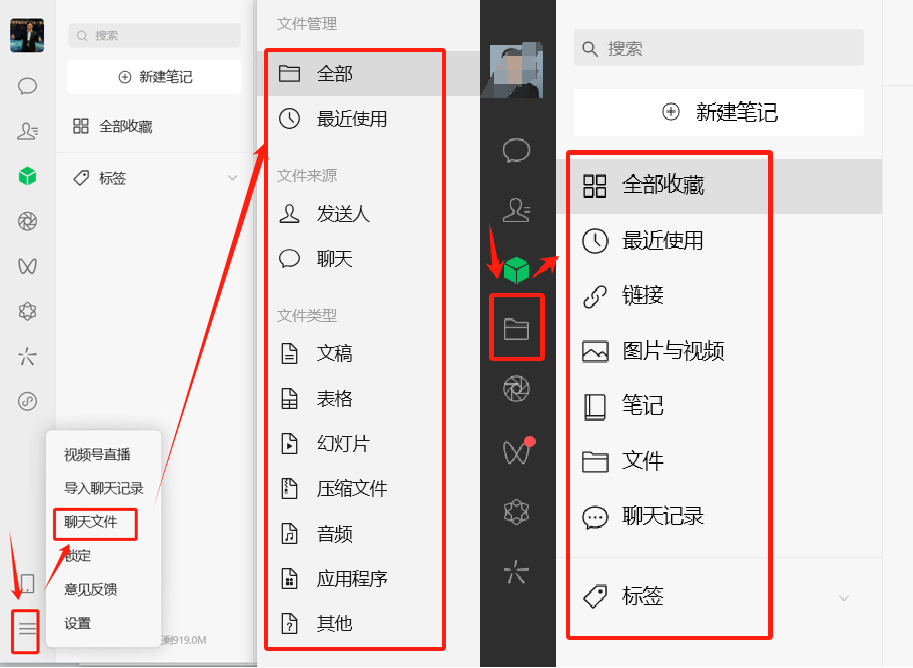Click the large 搜索 search field
Image resolution: width=913 pixels, height=668 pixels.
(719, 48)
